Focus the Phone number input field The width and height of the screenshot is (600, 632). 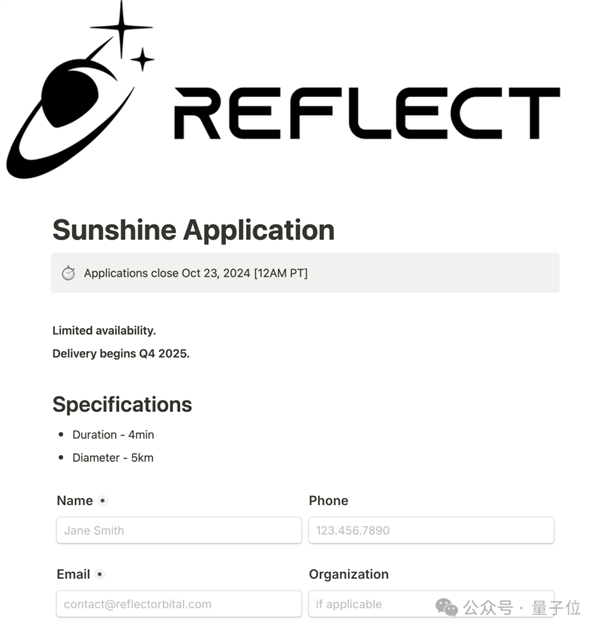[431, 530]
